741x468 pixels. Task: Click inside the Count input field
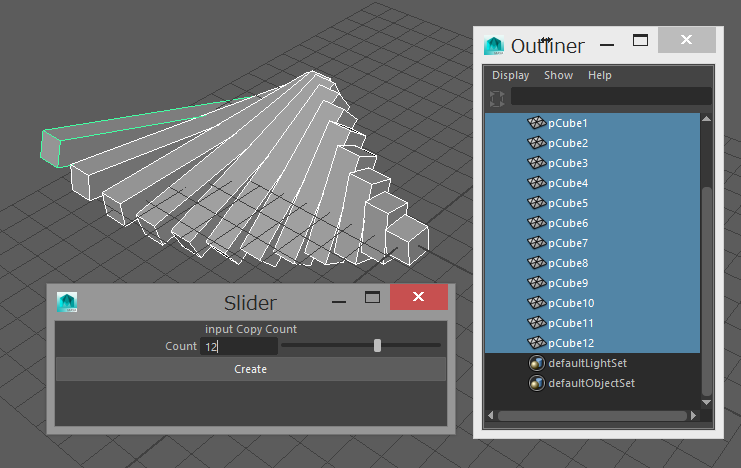[239, 346]
